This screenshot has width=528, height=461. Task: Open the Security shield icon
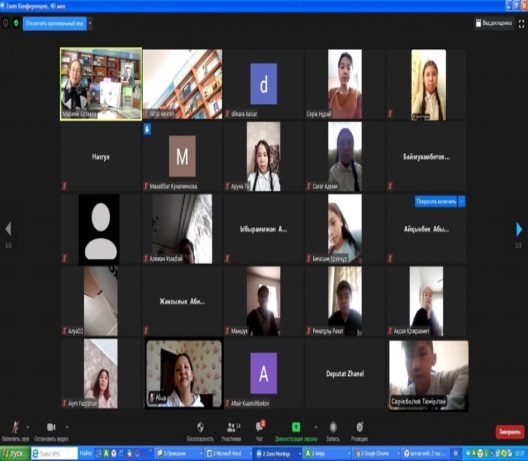[x=200, y=427]
